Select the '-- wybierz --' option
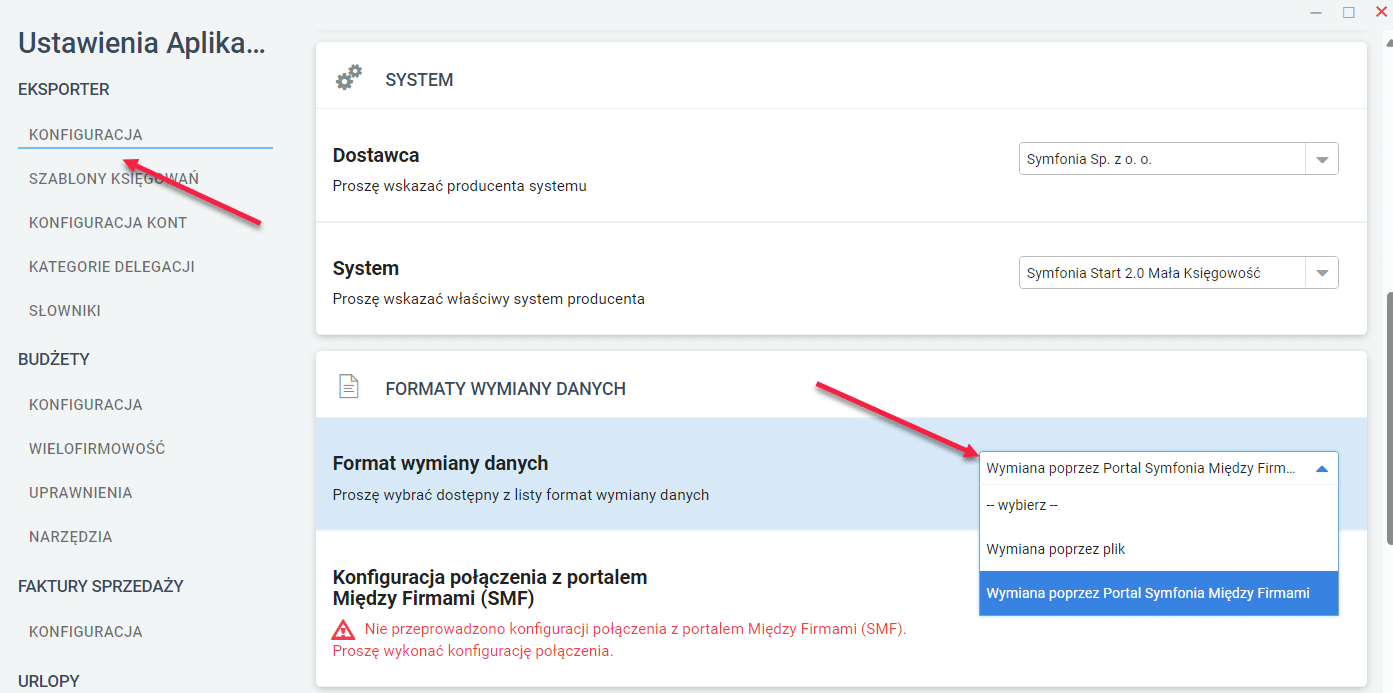Screen dimensions: 1393x693 [x=1159, y=505]
